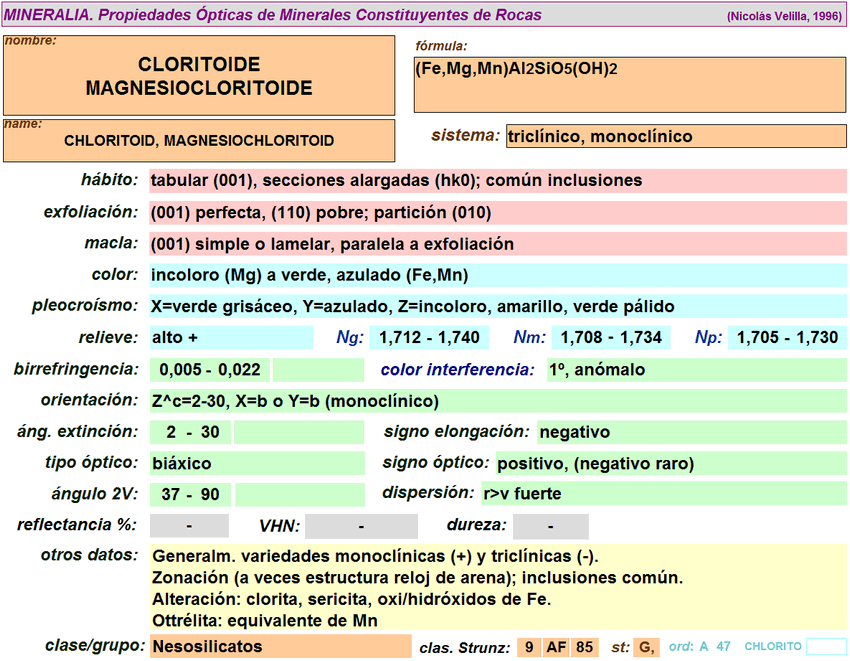Click the signo óptico field
This screenshot has height=661, width=850.
670,464
